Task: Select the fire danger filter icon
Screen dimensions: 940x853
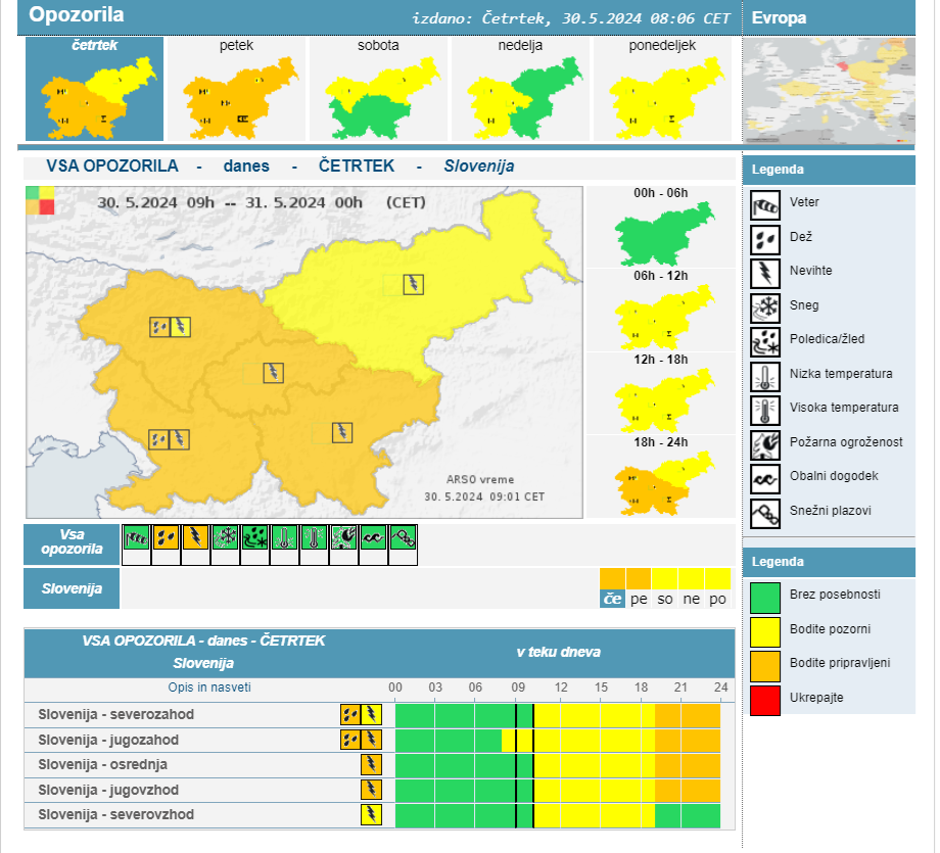Action: (x=344, y=538)
